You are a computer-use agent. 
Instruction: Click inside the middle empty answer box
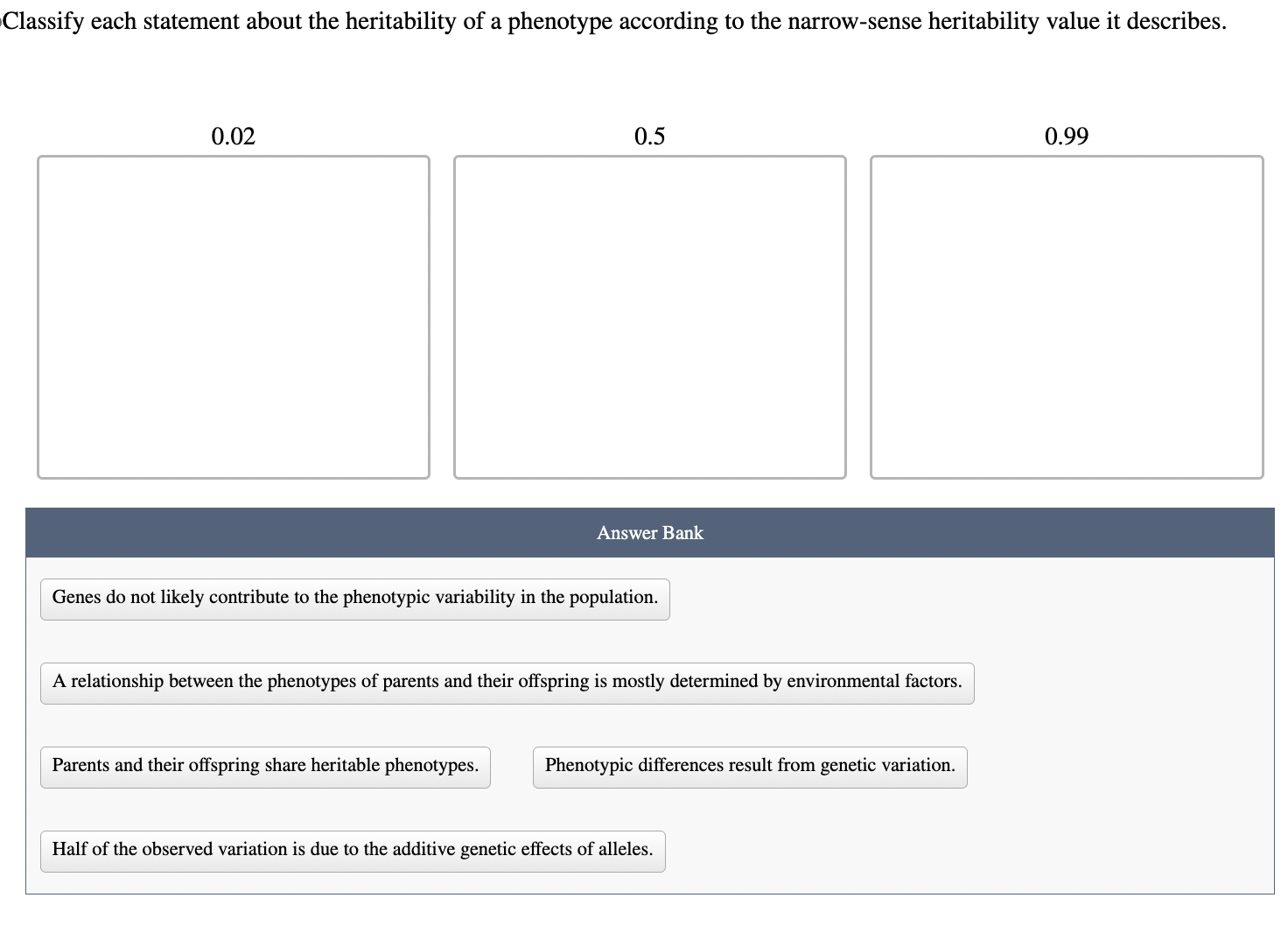pyautogui.click(x=649, y=315)
